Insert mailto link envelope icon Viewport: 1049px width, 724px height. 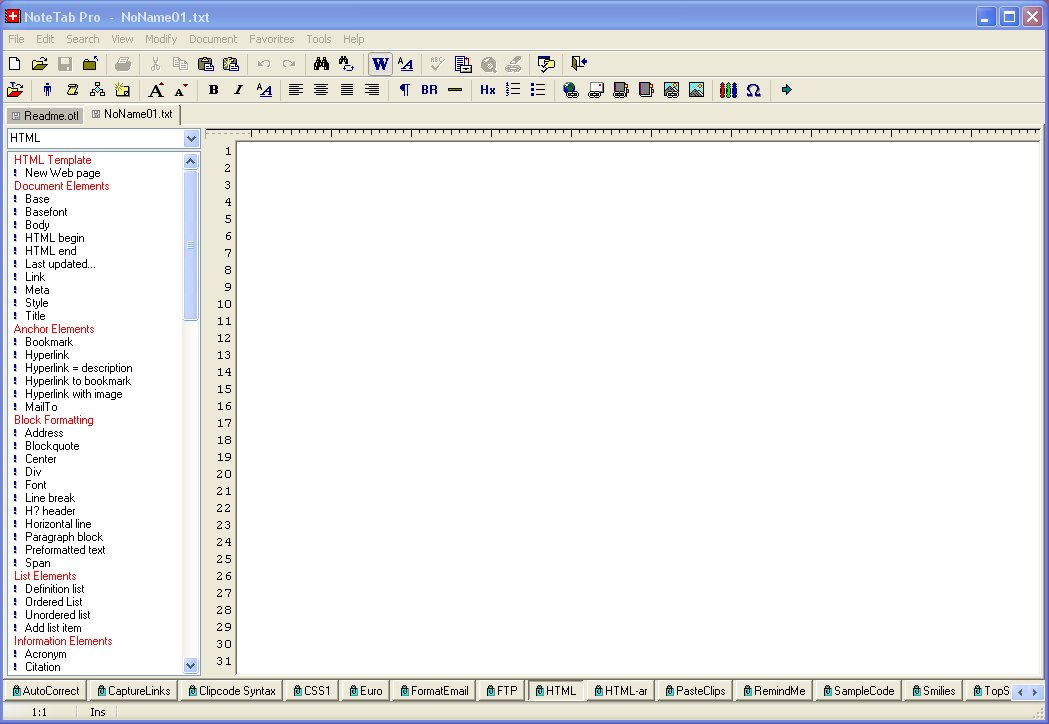tap(595, 90)
